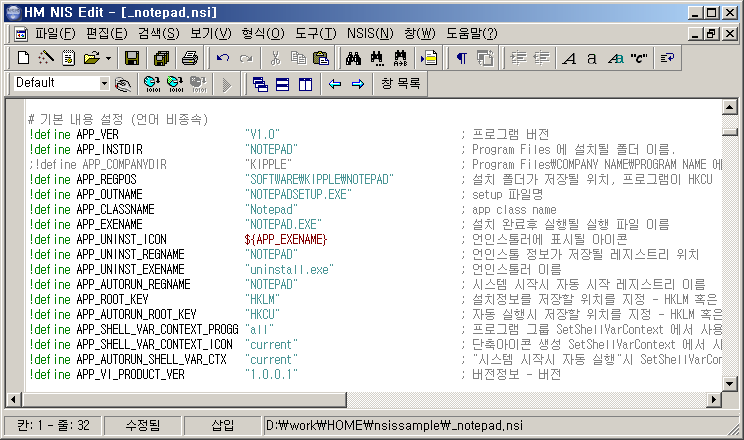Click the 창 목록 button
The image size is (744, 440).
[x=400, y=83]
